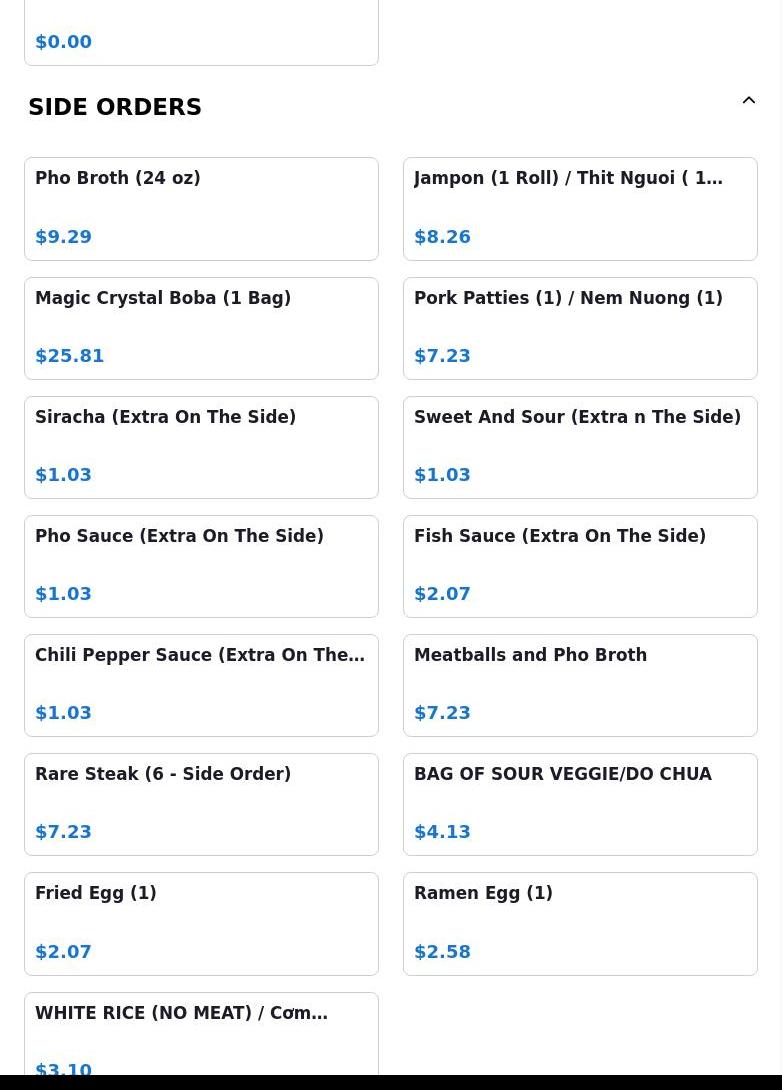
Task: Select Meatballs and Pho Broth
Action: tap(580, 685)
